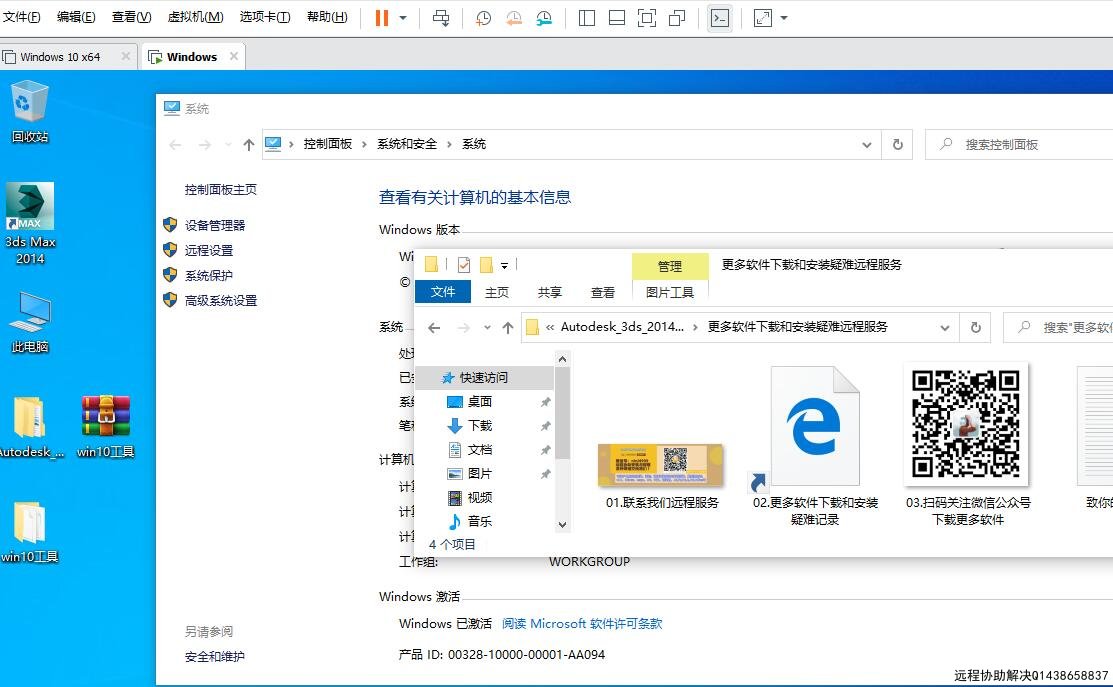The width and height of the screenshot is (1113, 687).
Task: Open the 阅读 Microsoft 软件许可条款 link
Action: (x=582, y=623)
